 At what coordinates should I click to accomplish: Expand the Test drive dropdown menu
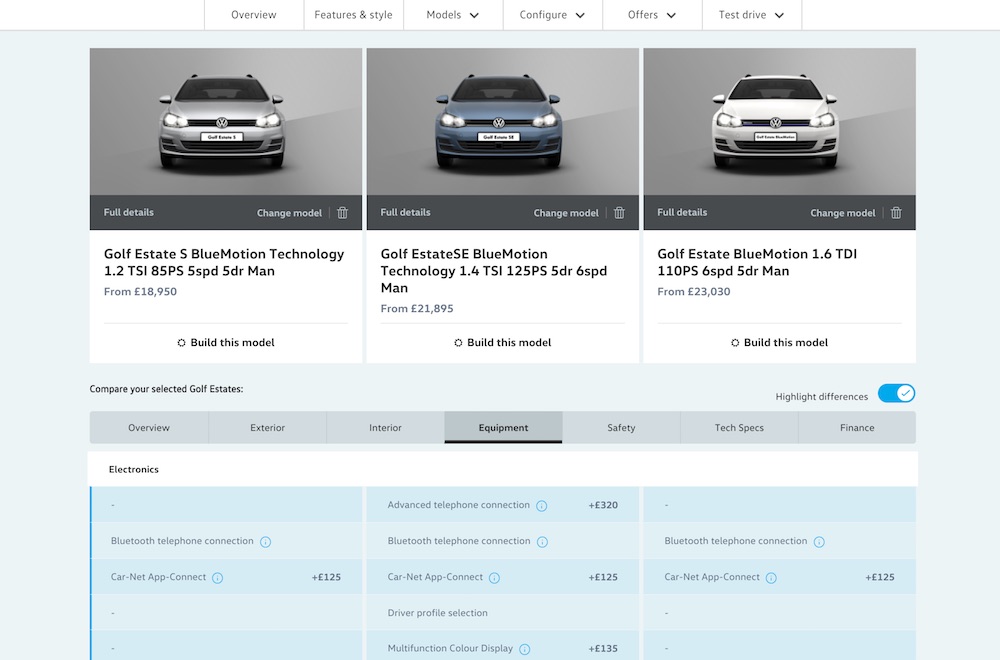(x=751, y=15)
